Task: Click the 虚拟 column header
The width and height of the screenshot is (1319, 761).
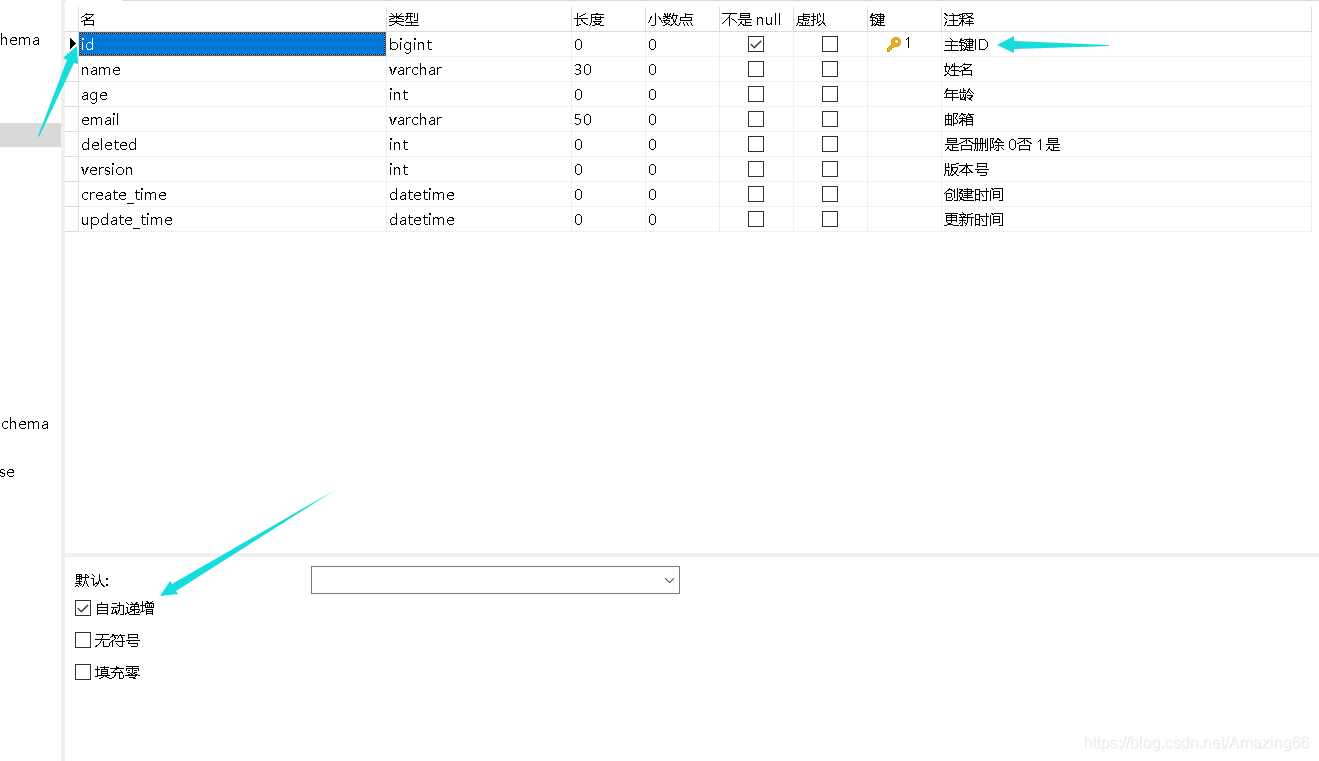Action: click(x=830, y=20)
